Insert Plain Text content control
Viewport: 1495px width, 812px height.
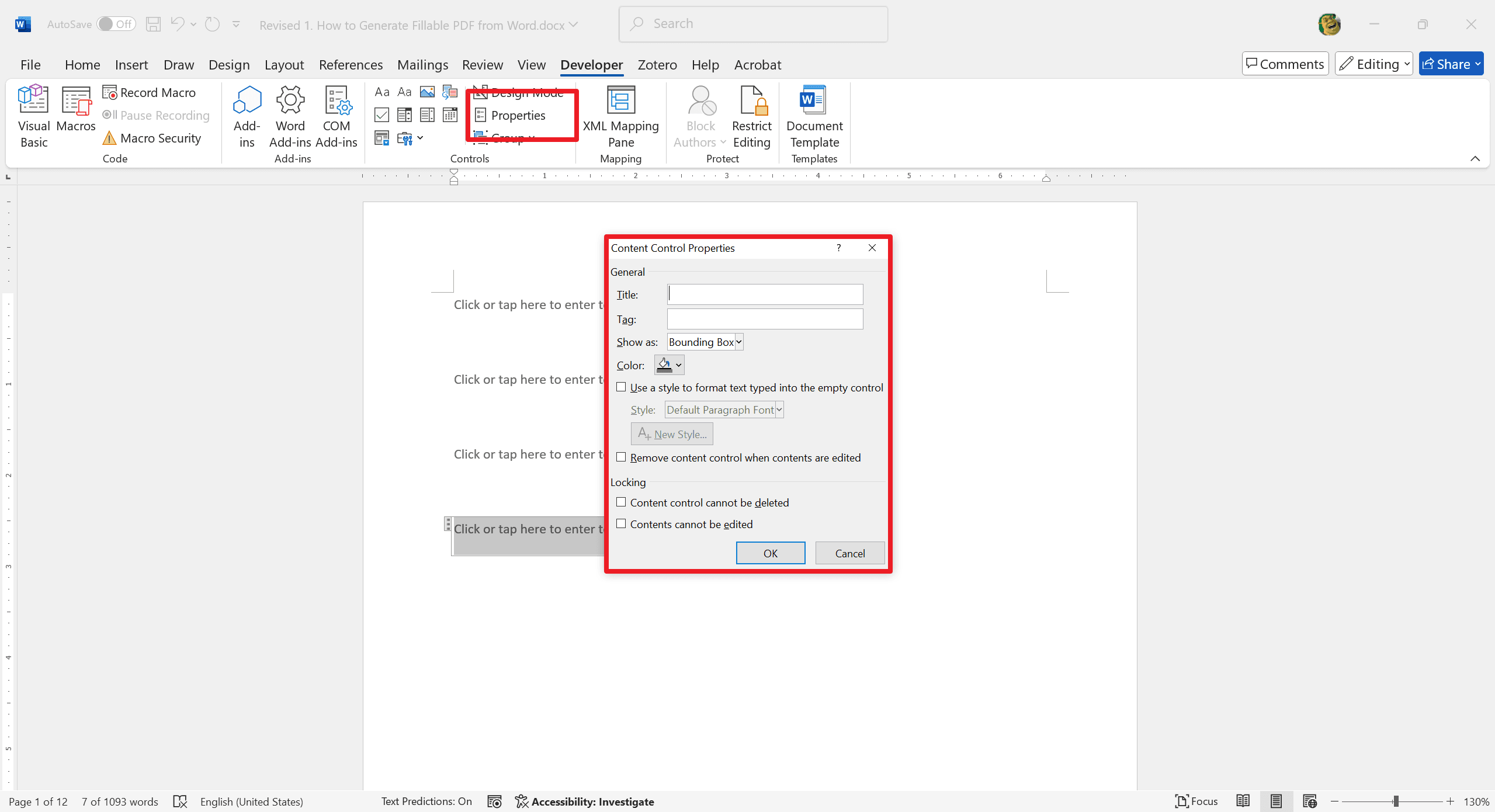[404, 92]
